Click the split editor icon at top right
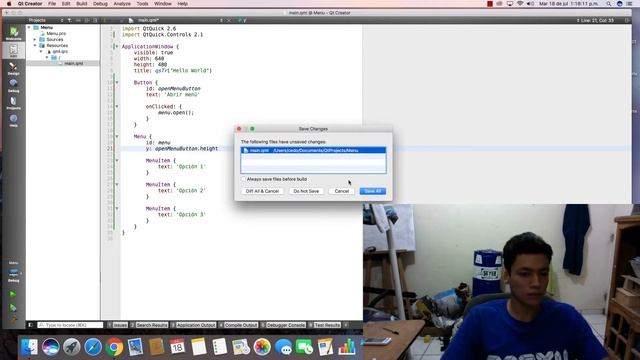640x360 pixels. pos(627,20)
